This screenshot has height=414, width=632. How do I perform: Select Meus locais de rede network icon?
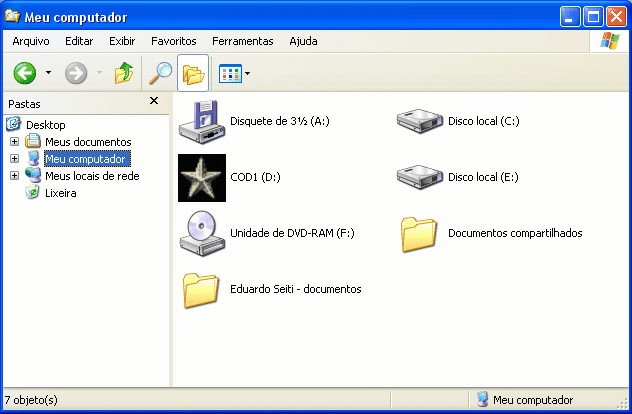click(33, 175)
